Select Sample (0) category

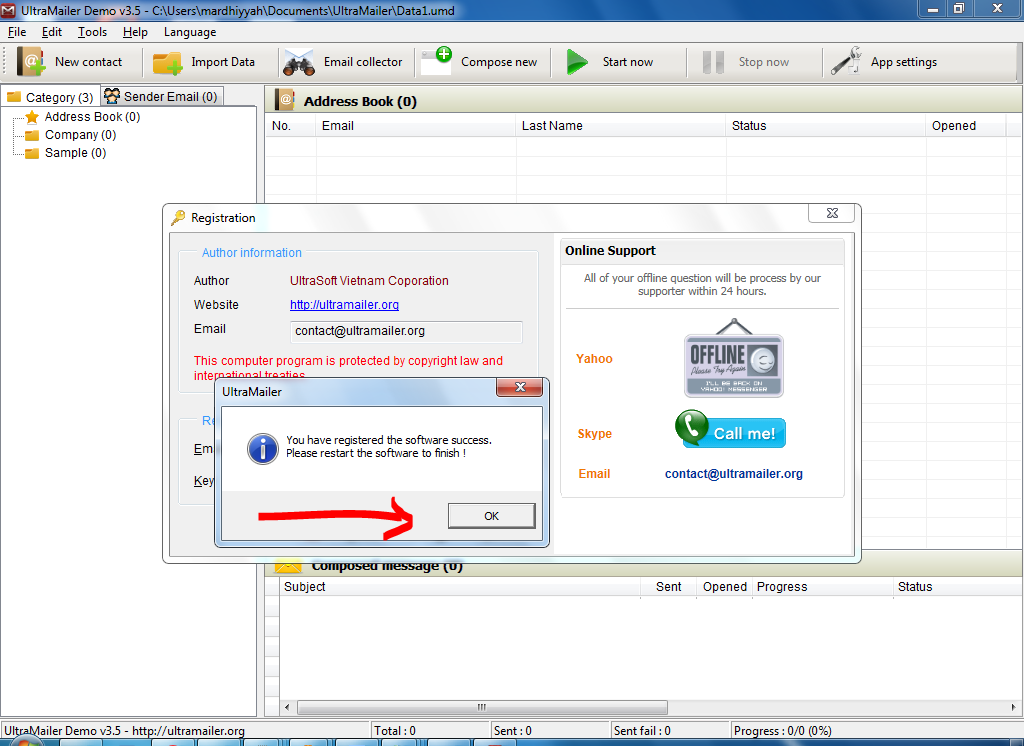pos(75,153)
